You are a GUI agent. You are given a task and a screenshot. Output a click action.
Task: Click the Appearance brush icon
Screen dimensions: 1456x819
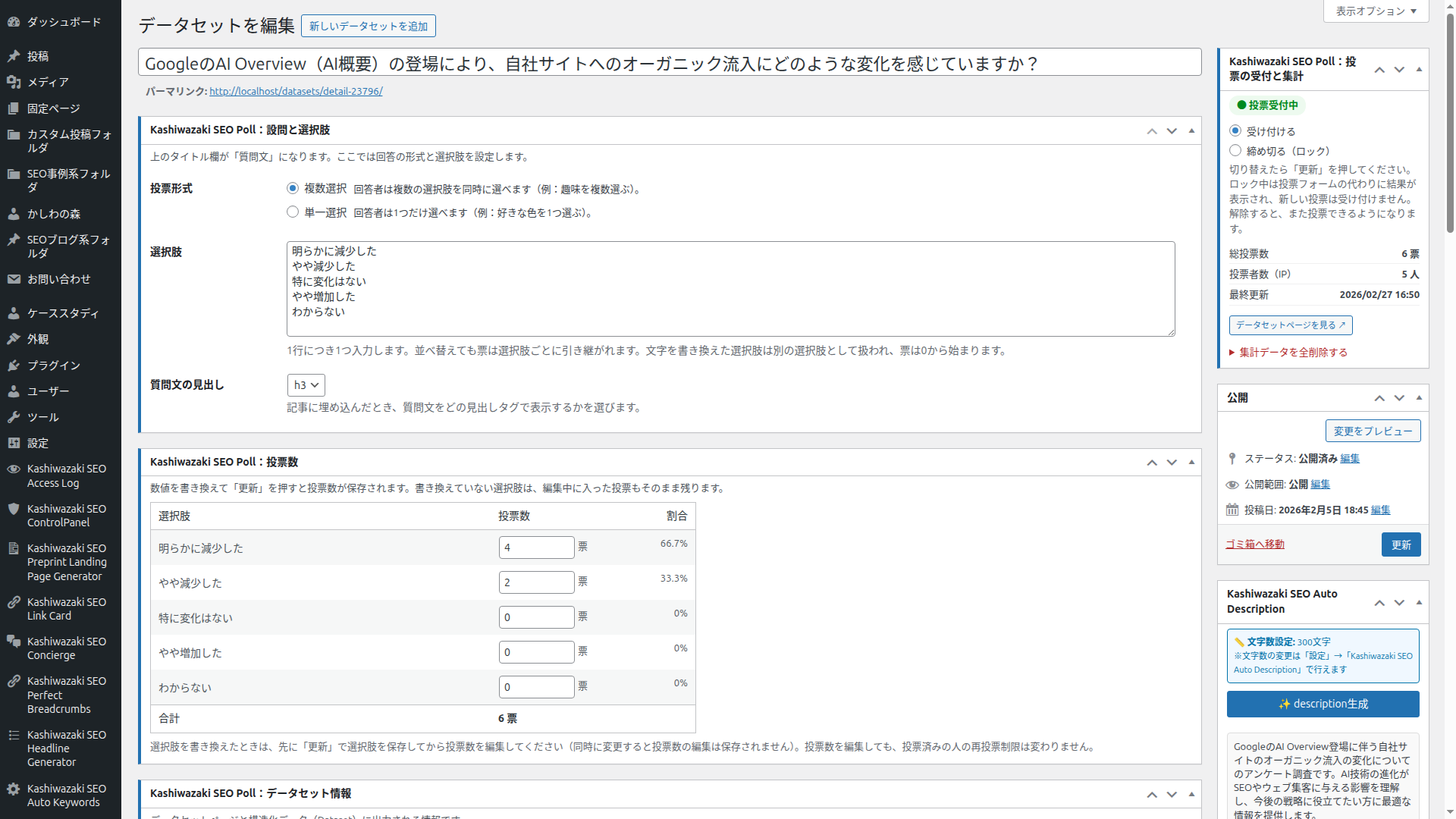[x=14, y=339]
